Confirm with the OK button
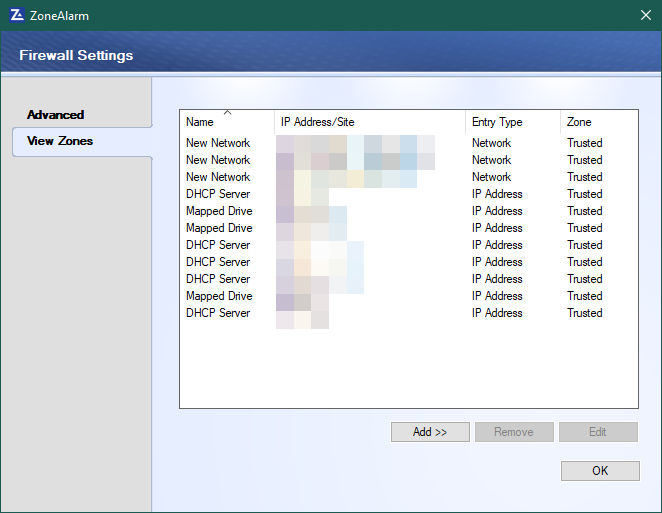 pyautogui.click(x=600, y=471)
